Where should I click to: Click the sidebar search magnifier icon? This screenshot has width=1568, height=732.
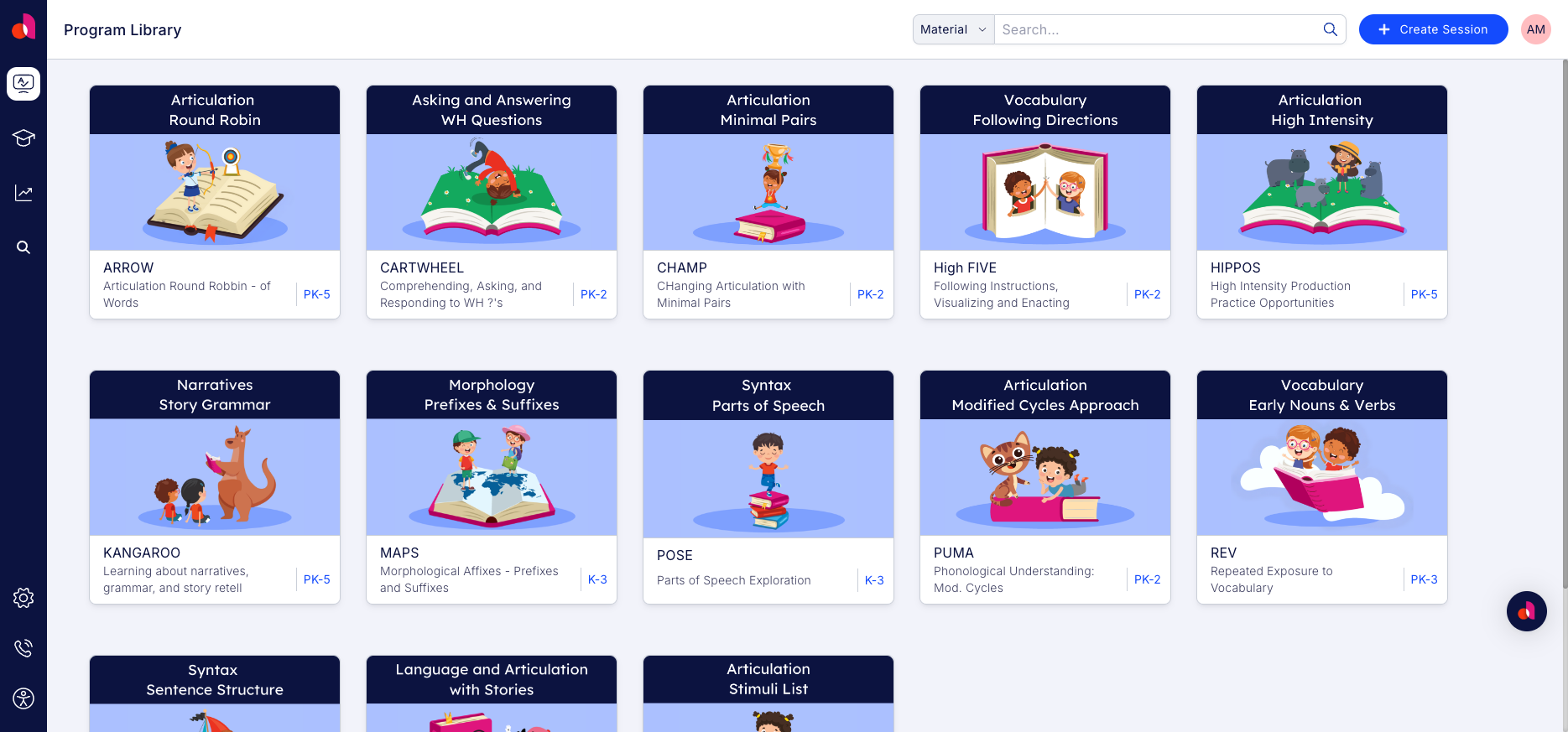point(23,247)
